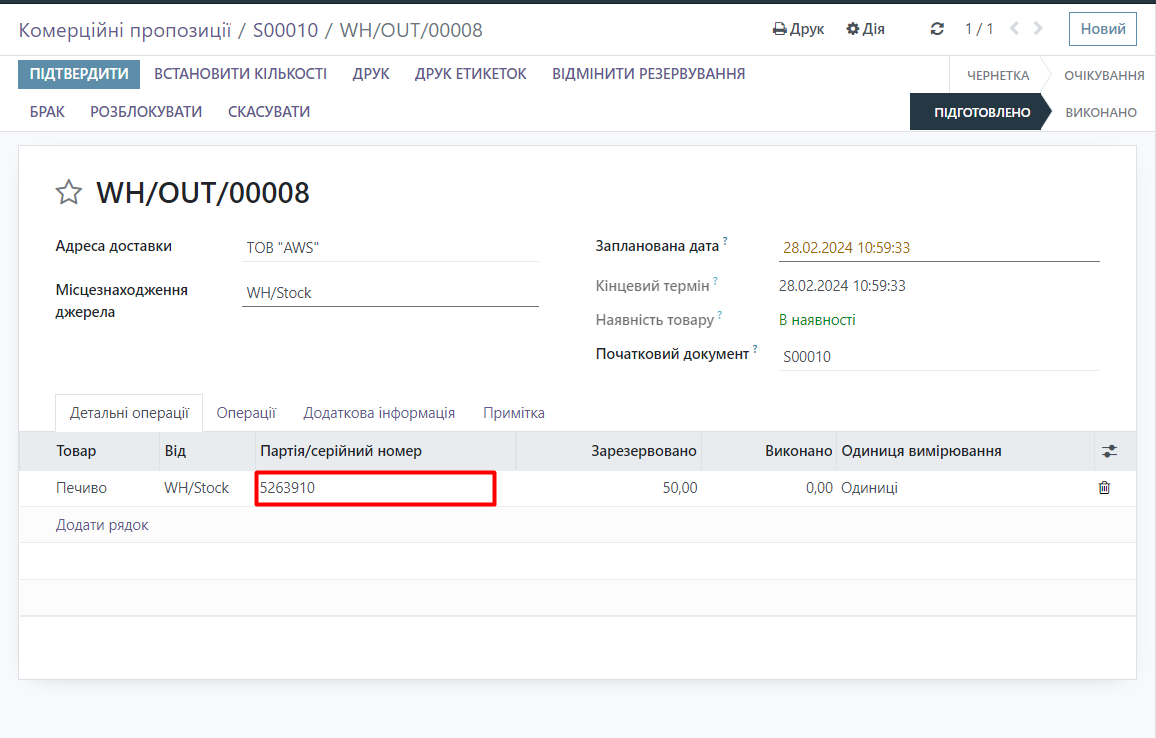Switch to the Операції tab
Screen dimensions: 1156x738
pyautogui.click(x=246, y=413)
